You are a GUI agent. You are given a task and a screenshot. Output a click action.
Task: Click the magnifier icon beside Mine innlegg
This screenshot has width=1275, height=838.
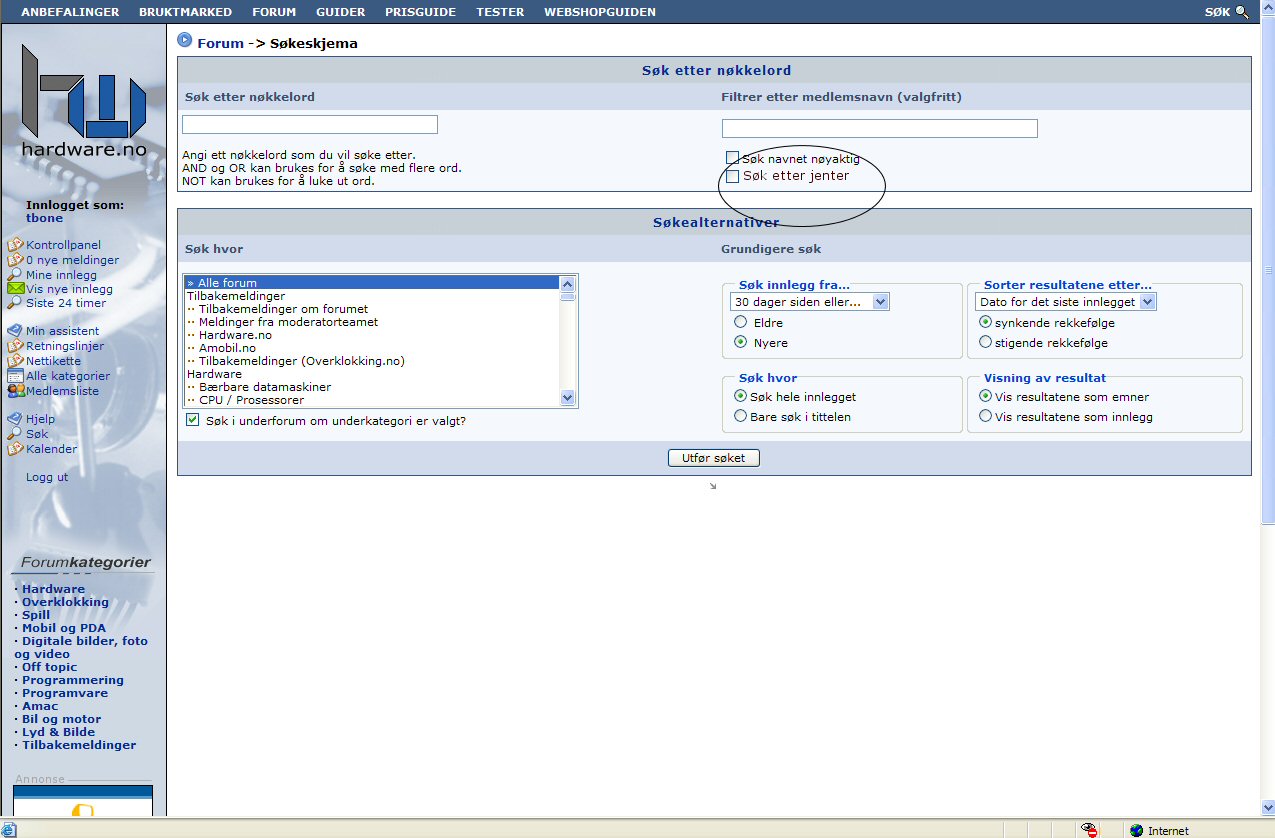coord(15,274)
